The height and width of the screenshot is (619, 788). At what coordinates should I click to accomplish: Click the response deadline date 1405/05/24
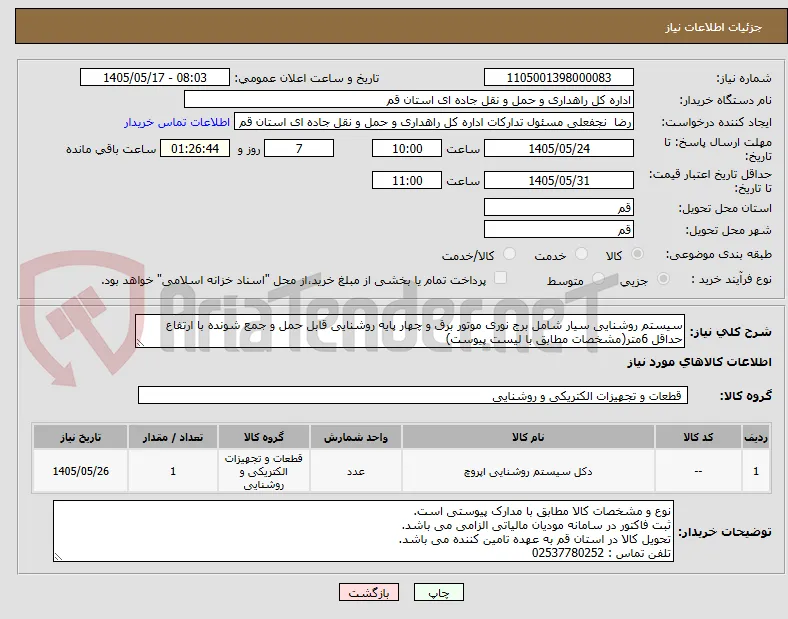(559, 149)
